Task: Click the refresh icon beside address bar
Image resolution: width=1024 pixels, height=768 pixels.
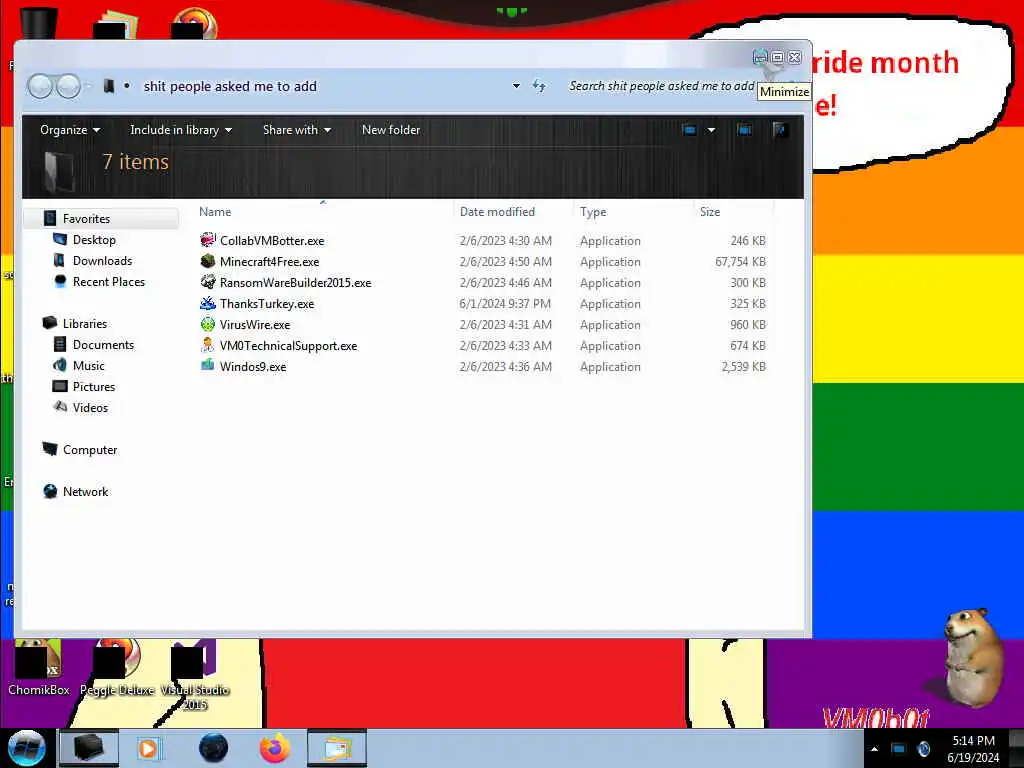Action: tap(539, 86)
